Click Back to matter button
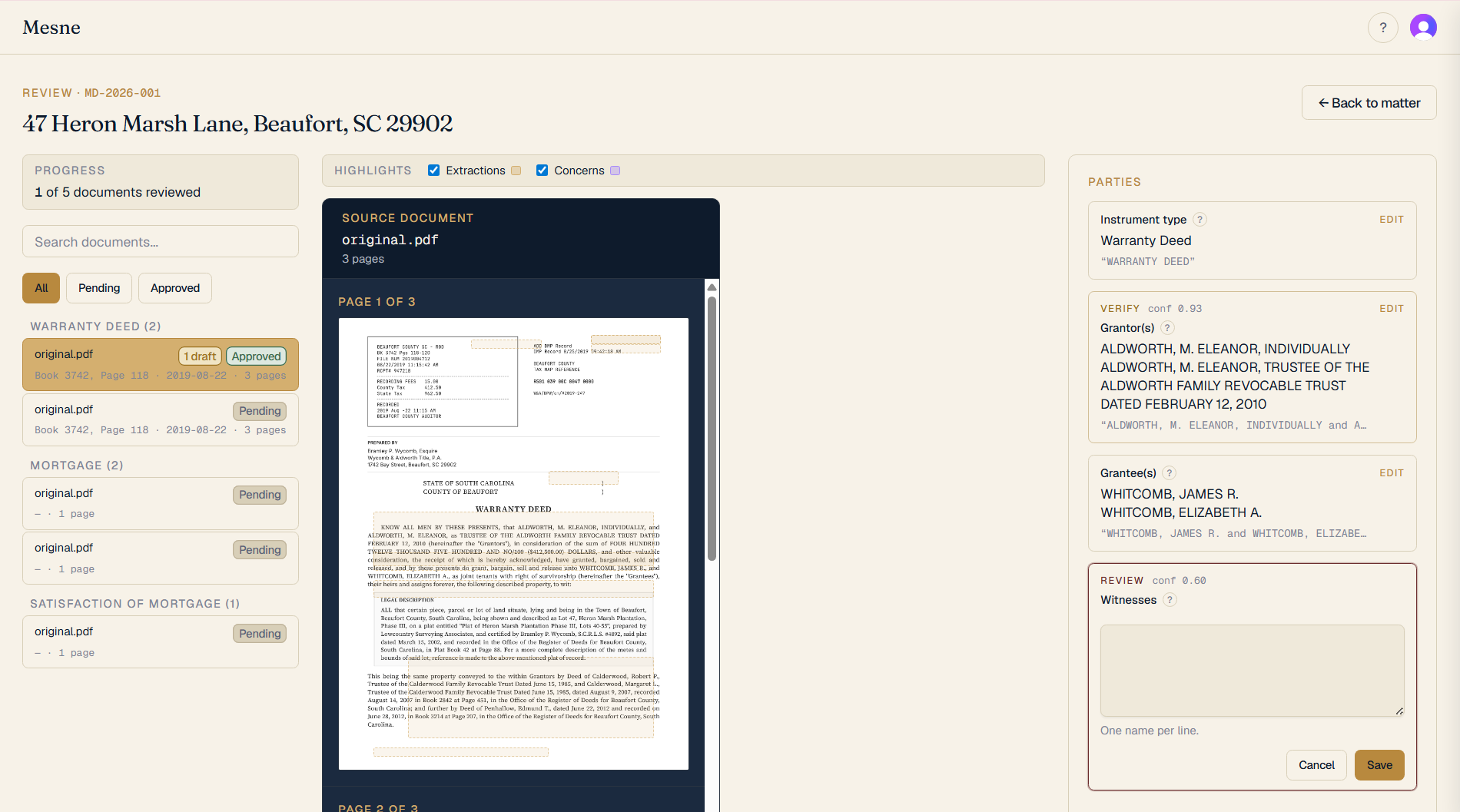Viewport: 1460px width, 812px height. pyautogui.click(x=1369, y=103)
